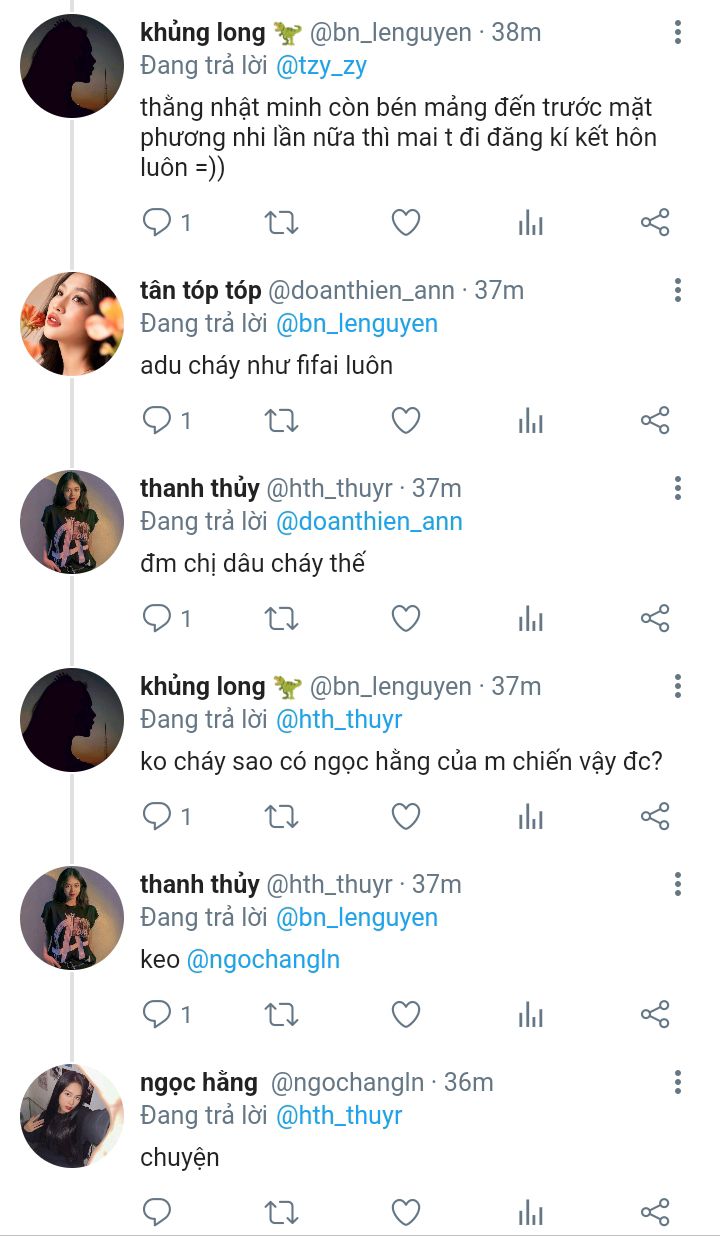Share the "ko cháy sao có ngọc hằng" tweet
The width and height of the screenshot is (720, 1236).
[x=654, y=816]
